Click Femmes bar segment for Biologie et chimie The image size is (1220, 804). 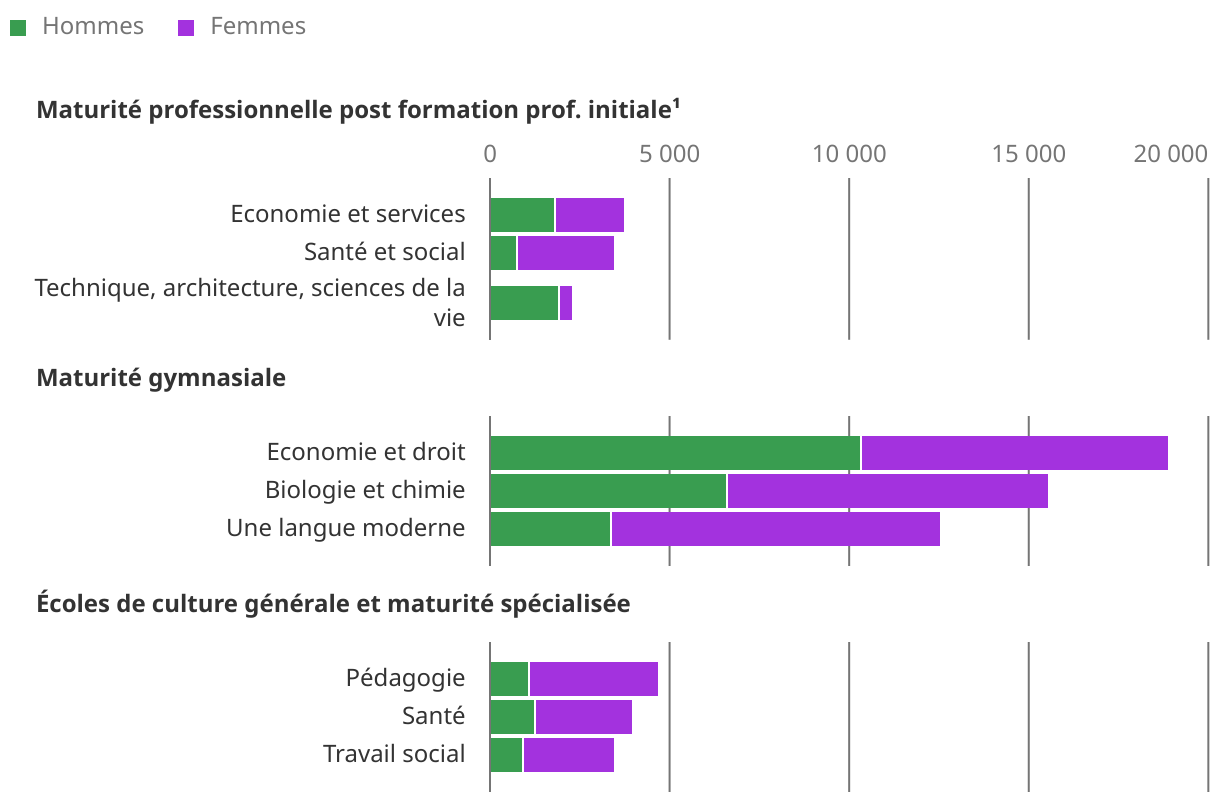click(x=887, y=491)
